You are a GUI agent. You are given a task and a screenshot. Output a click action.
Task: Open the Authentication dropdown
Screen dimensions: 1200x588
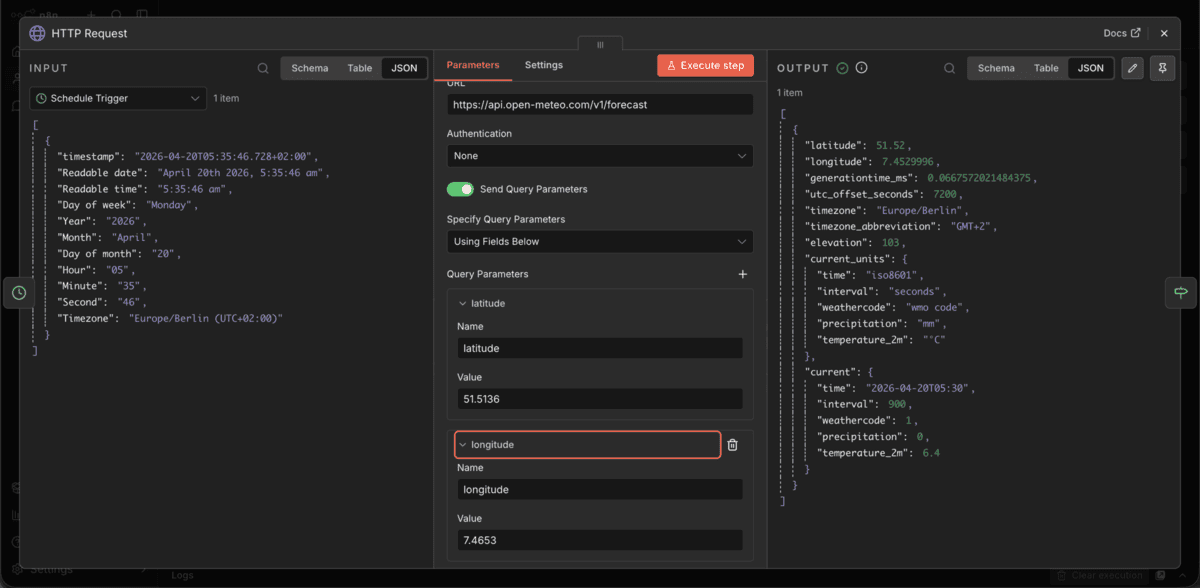click(x=599, y=155)
